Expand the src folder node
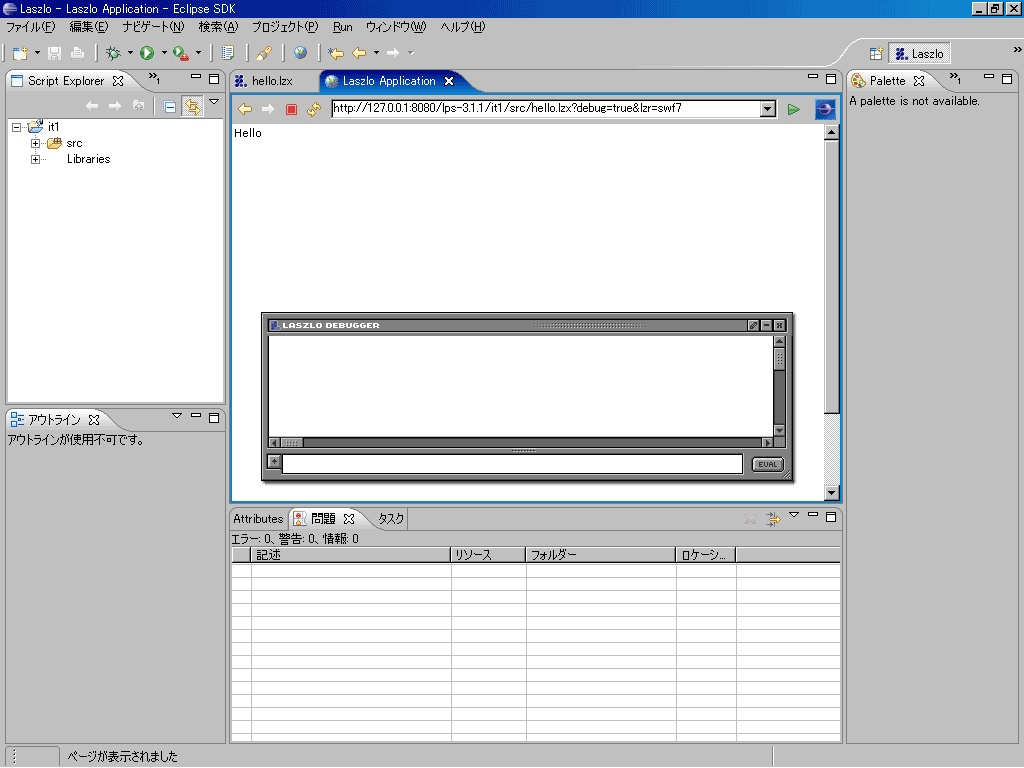This screenshot has height=768, width=1024. point(35,143)
